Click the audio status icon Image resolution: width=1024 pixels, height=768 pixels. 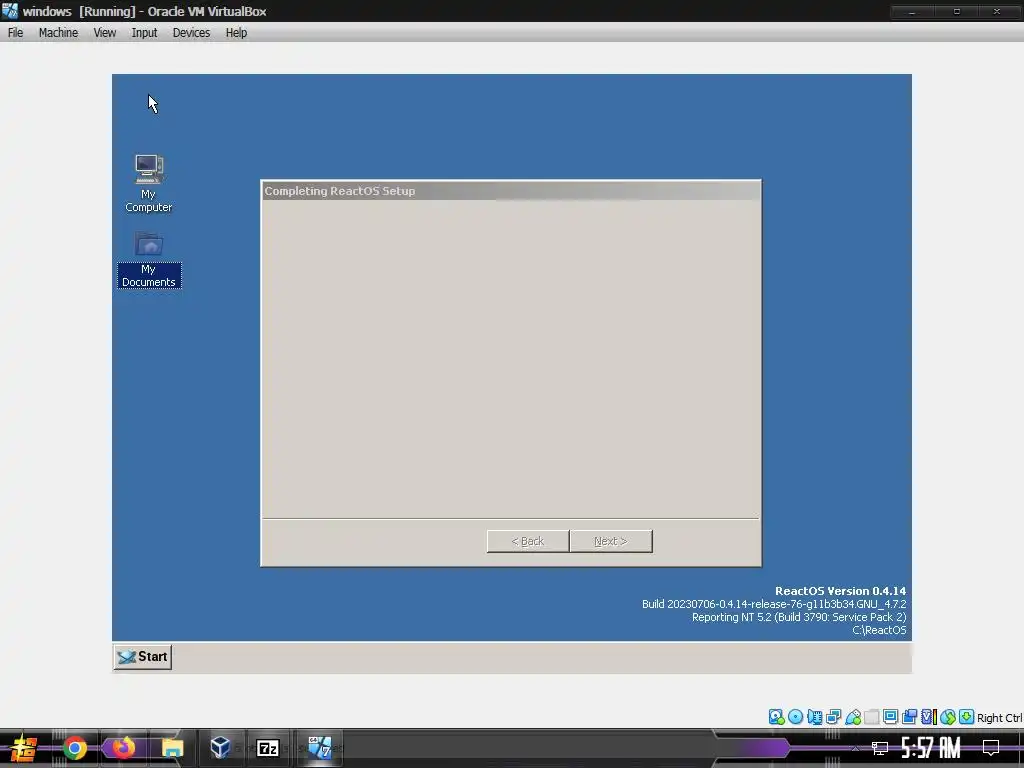814,717
